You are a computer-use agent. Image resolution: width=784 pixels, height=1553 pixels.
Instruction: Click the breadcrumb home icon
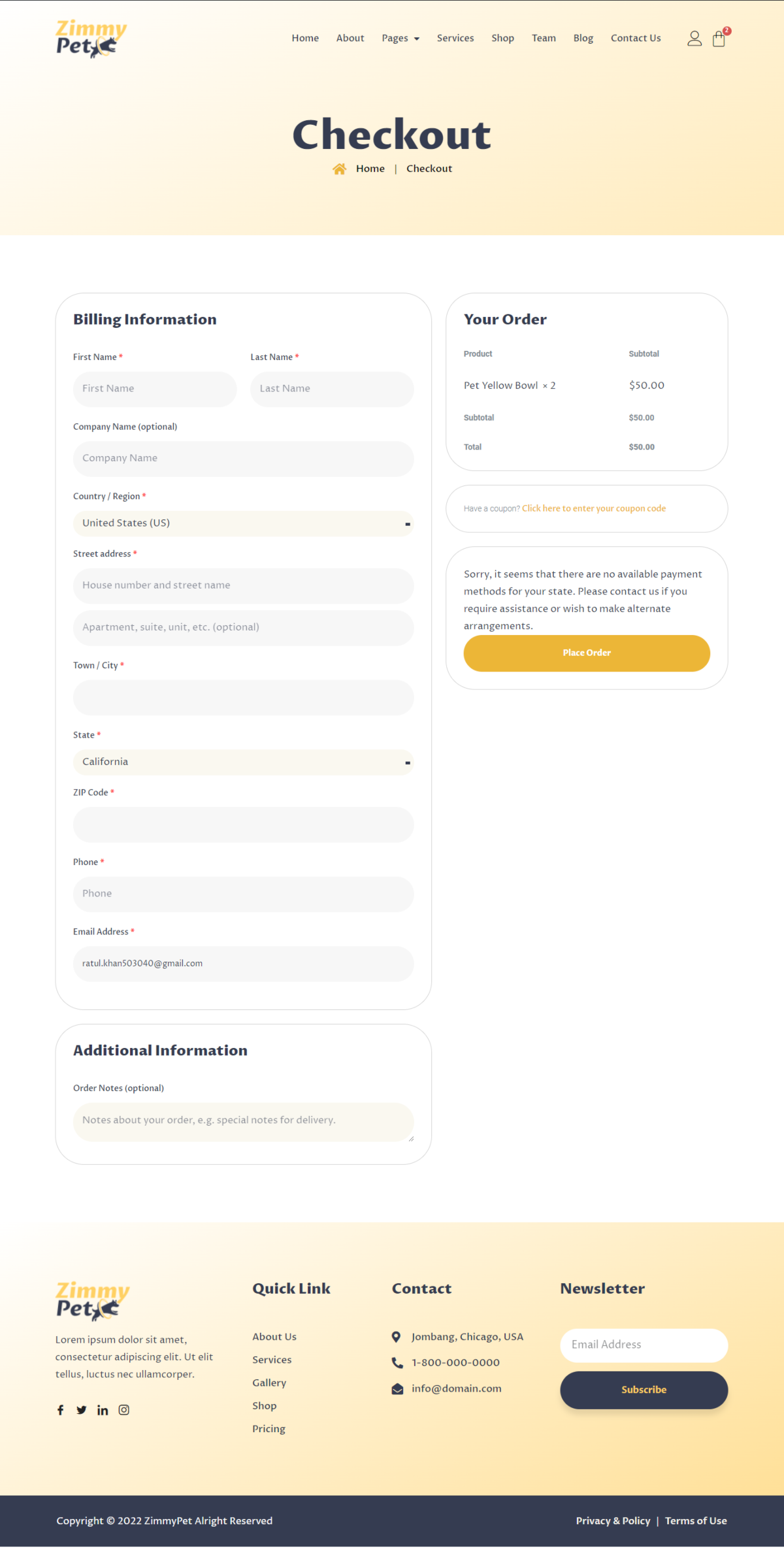pyautogui.click(x=339, y=169)
